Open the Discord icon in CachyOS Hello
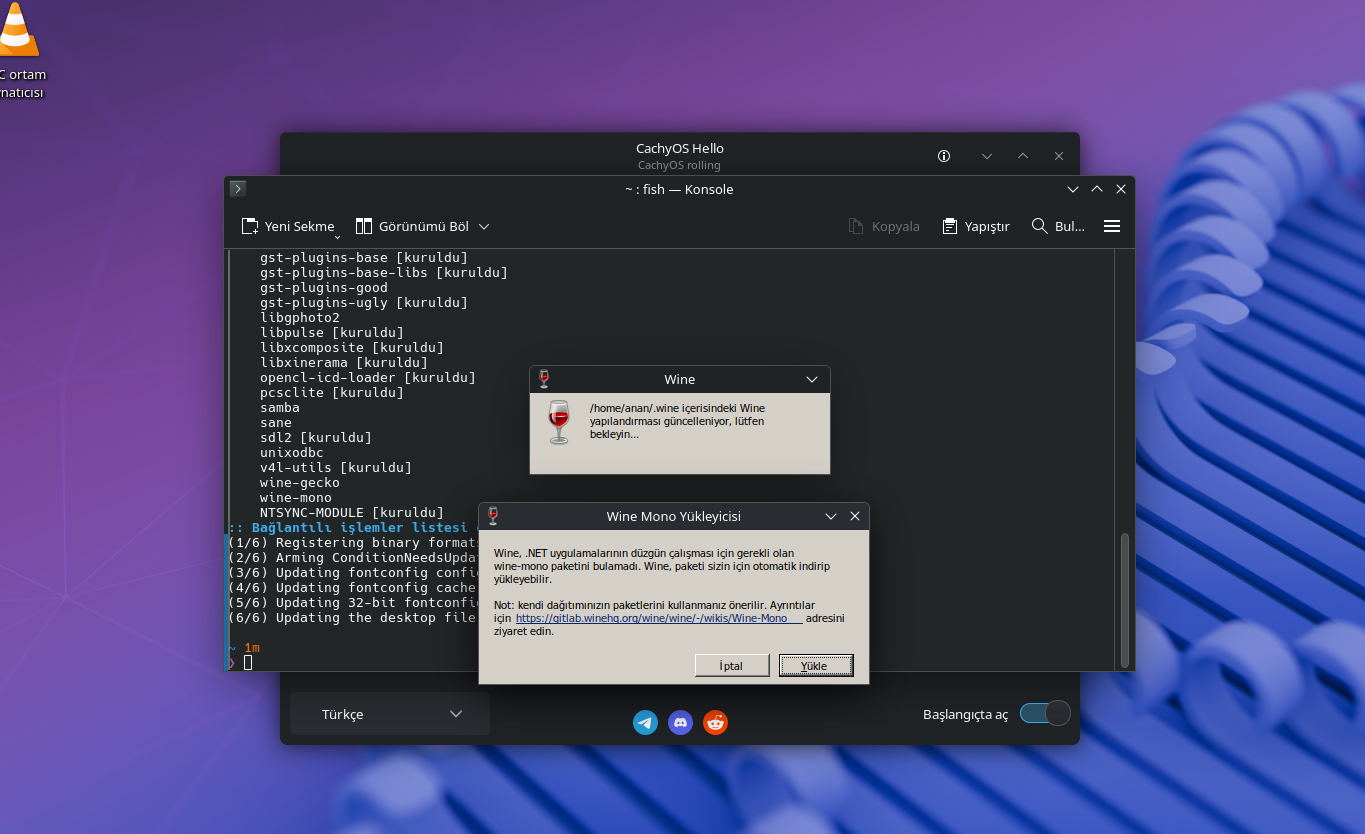 [681, 722]
